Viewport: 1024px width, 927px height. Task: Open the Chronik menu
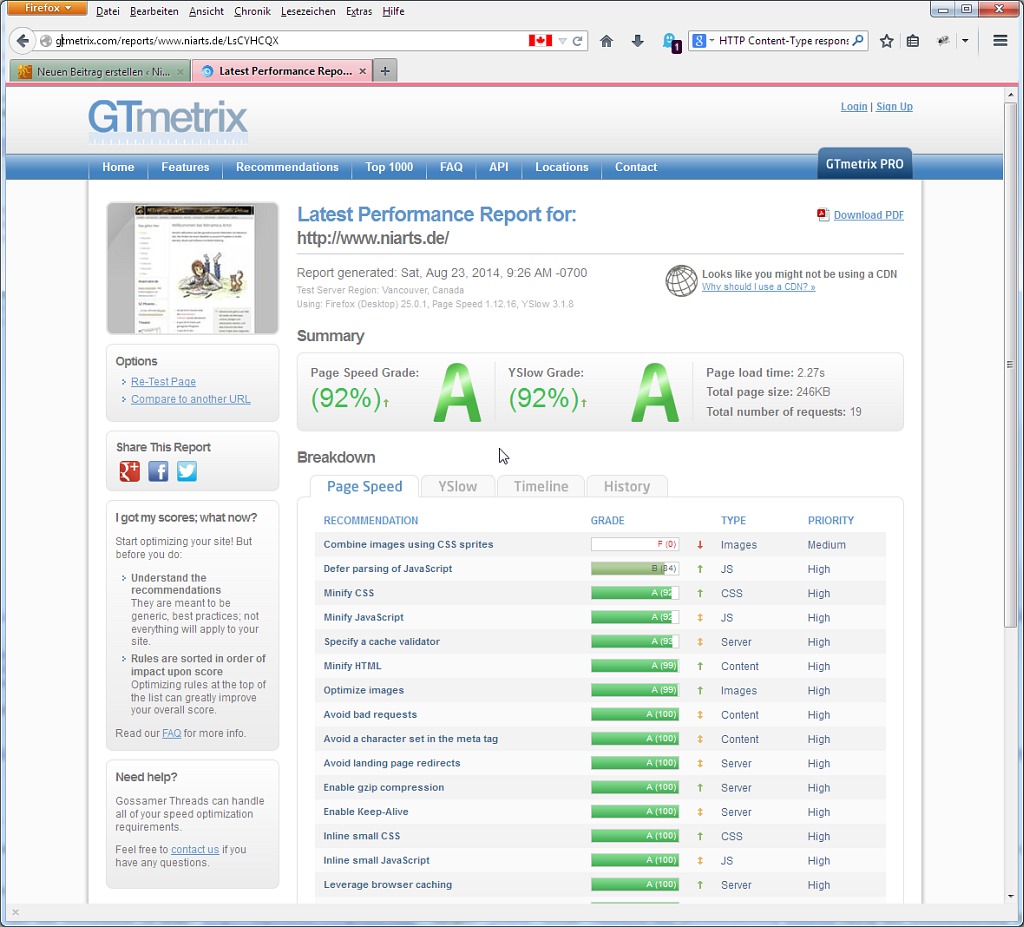click(252, 11)
